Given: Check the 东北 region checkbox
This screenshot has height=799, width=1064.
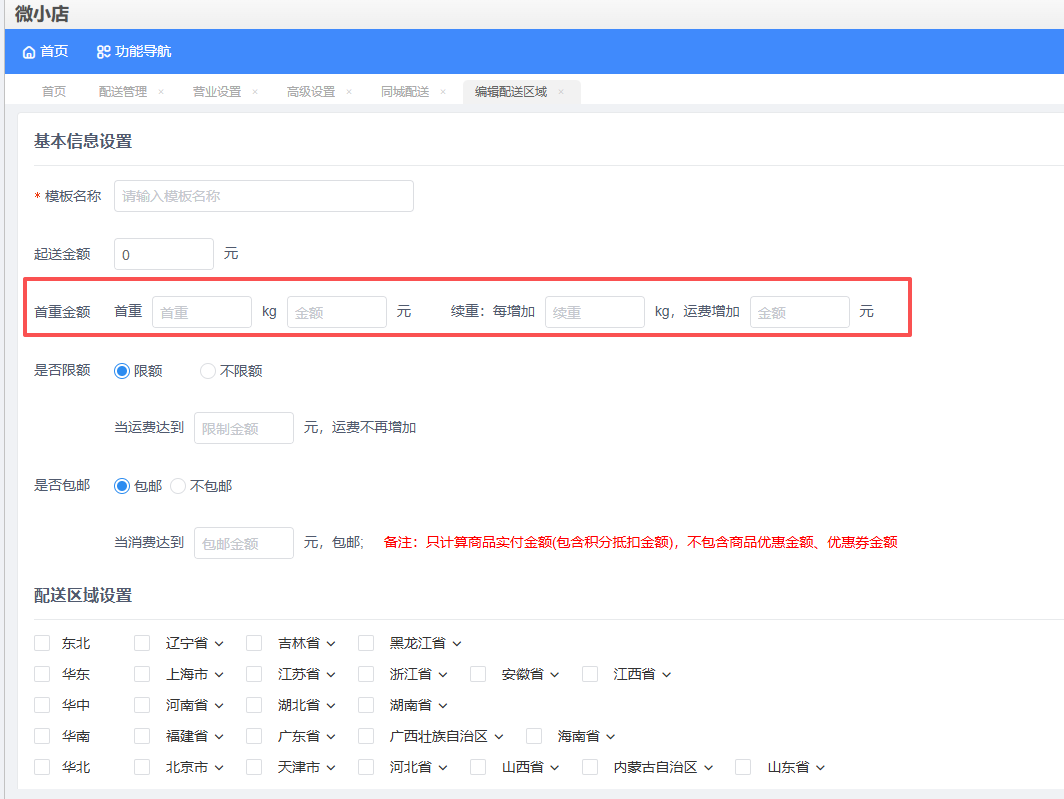Looking at the screenshot, I should (x=42, y=643).
